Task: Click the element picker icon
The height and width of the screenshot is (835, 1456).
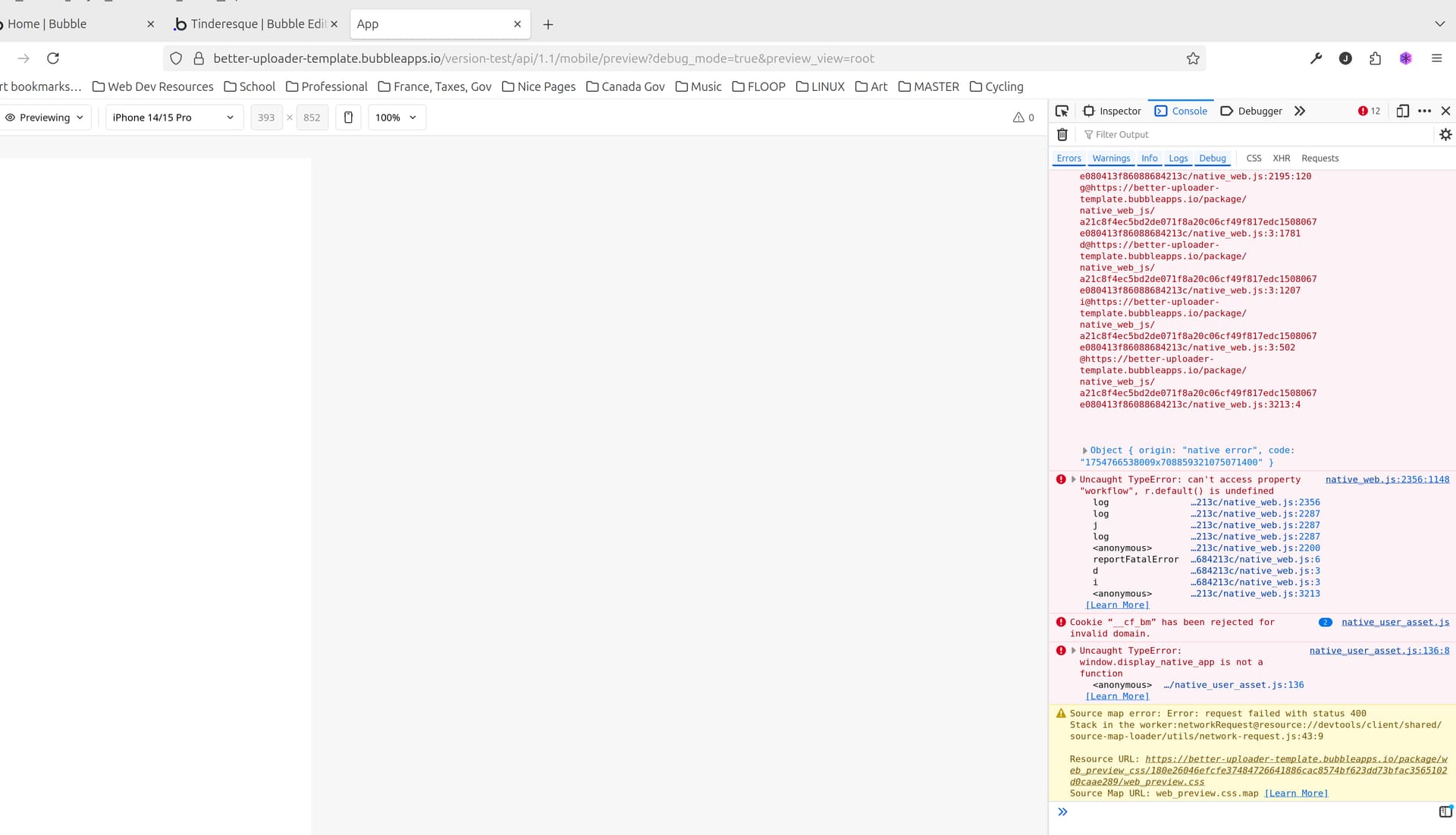Action: (1062, 111)
